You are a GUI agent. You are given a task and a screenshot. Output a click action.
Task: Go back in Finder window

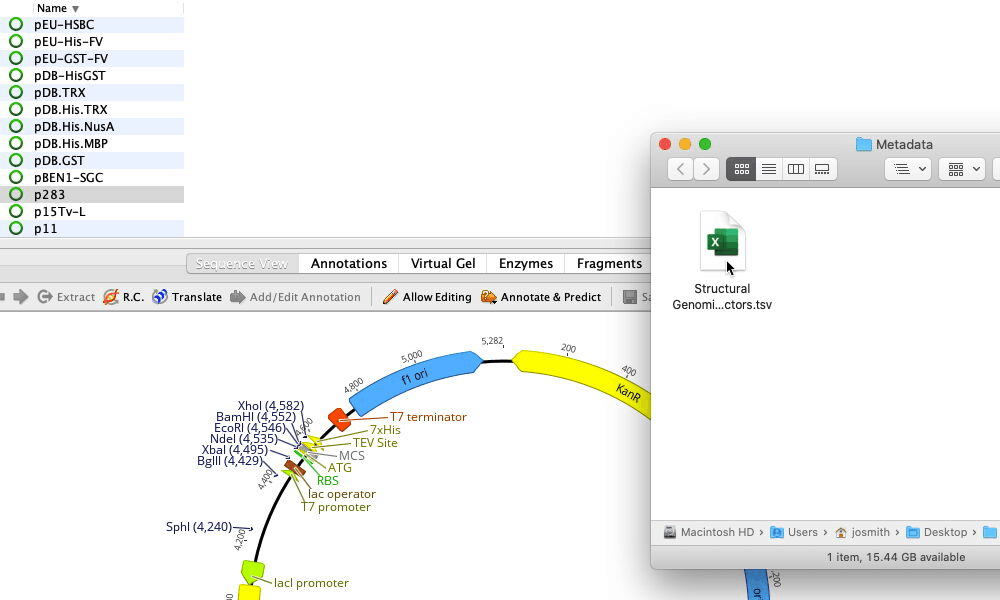point(681,169)
